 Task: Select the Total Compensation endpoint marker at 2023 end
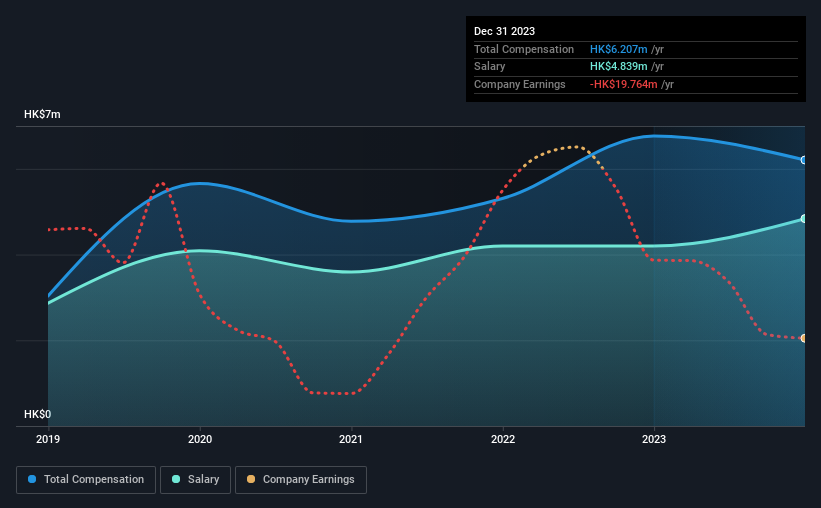coord(803,160)
